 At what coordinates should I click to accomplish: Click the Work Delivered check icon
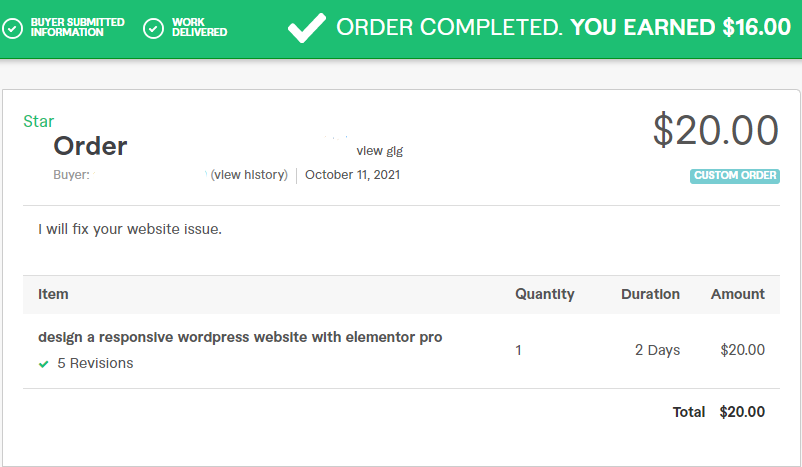tap(154, 28)
